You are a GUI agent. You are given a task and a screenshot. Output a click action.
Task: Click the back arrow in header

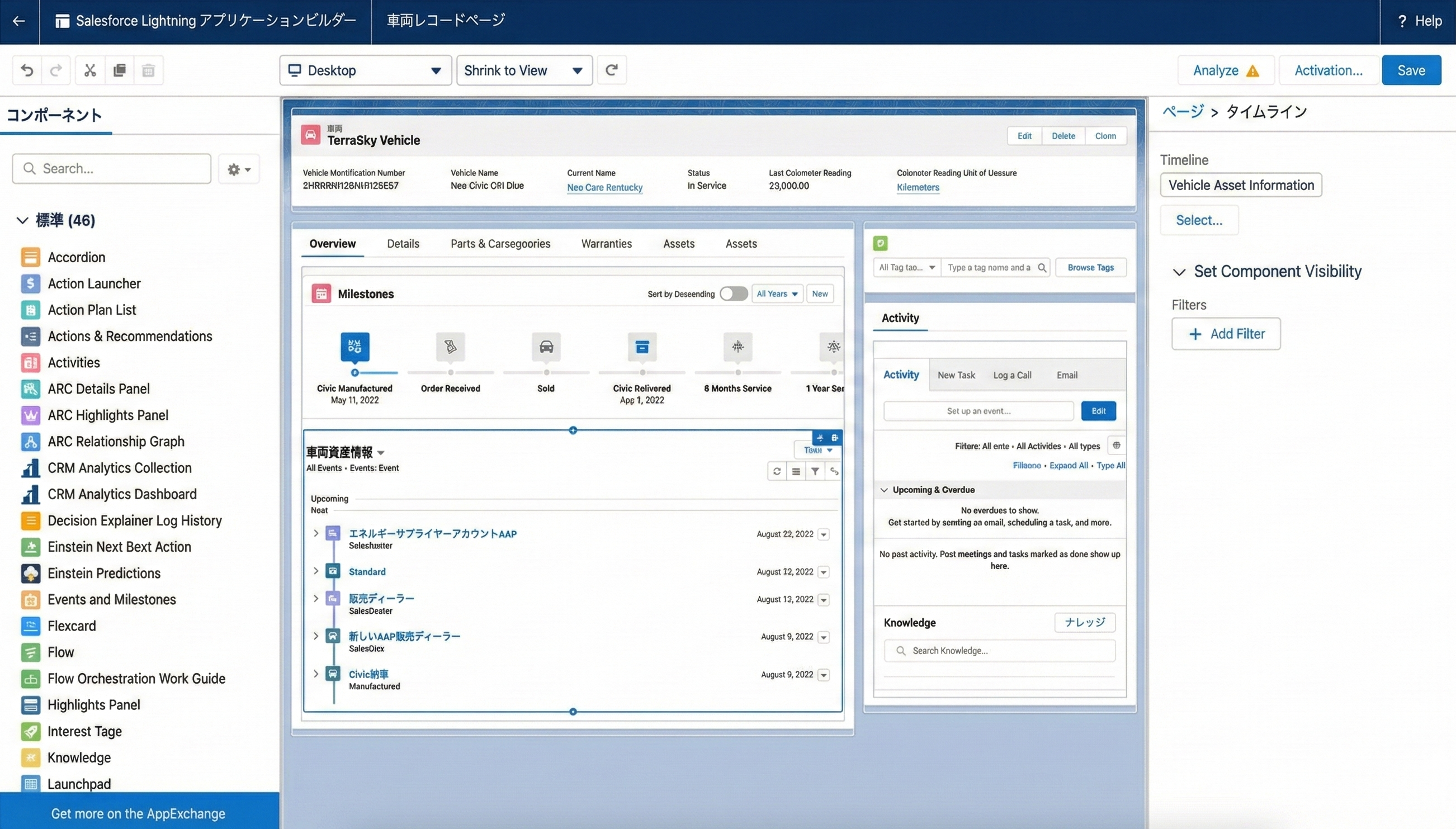click(x=19, y=21)
